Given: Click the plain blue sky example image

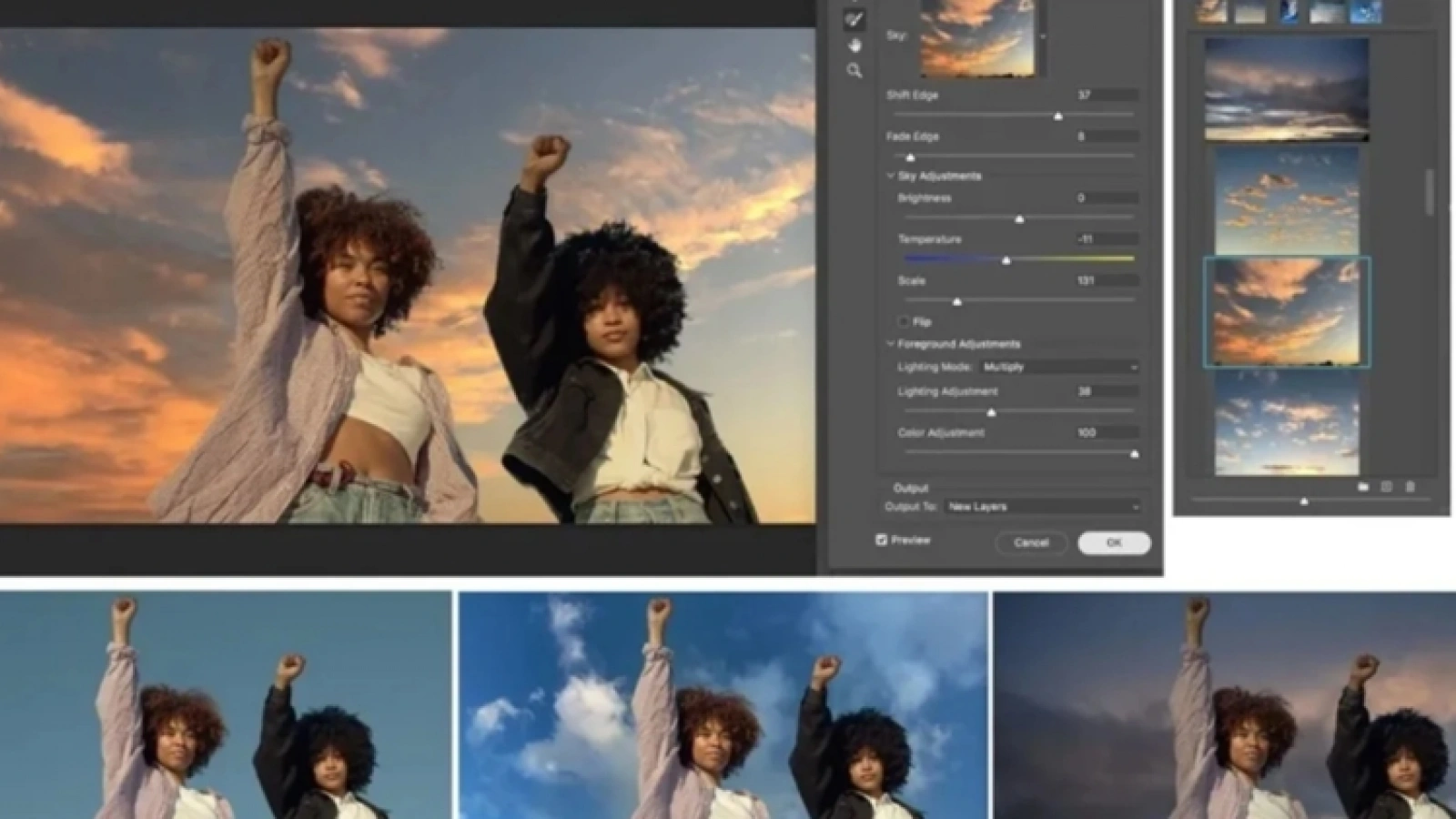Looking at the screenshot, I should tap(225, 705).
